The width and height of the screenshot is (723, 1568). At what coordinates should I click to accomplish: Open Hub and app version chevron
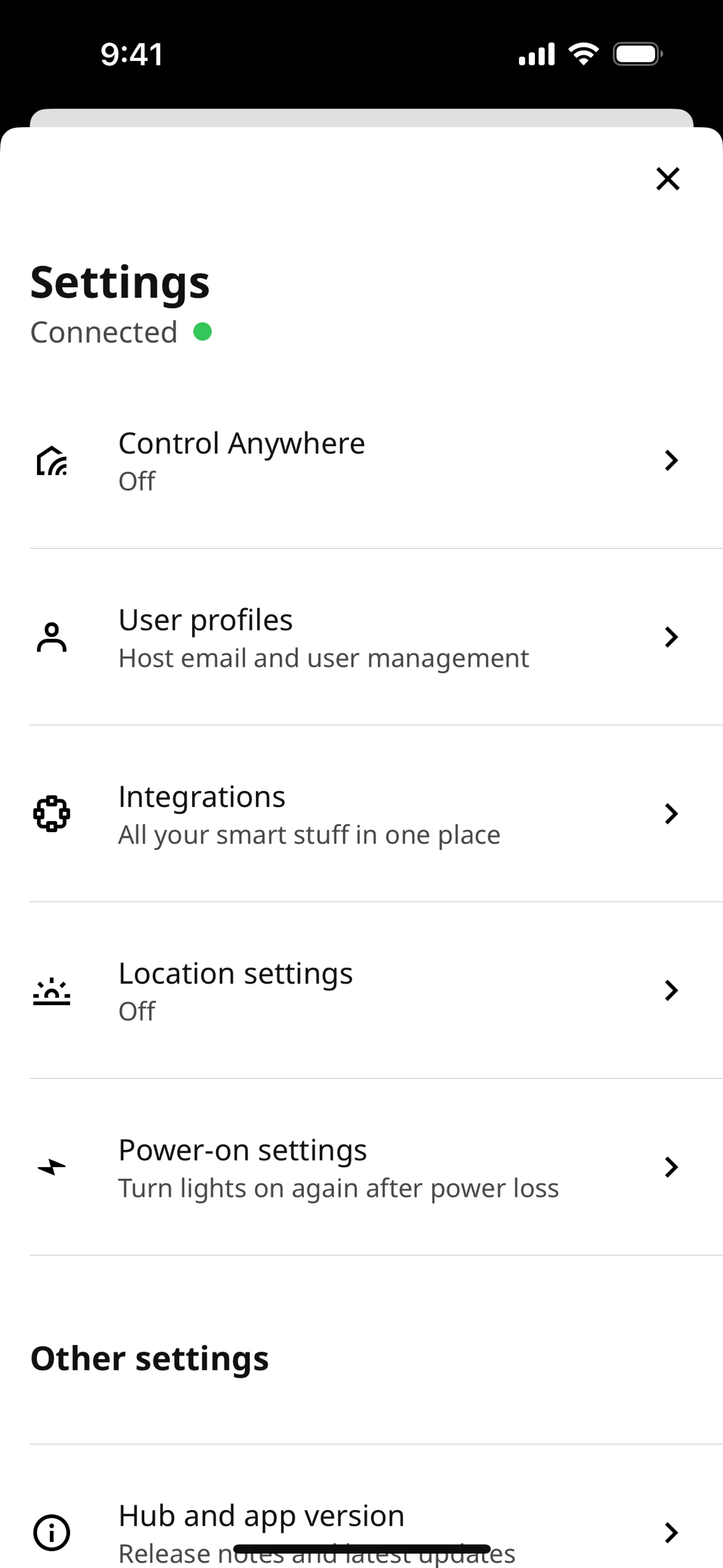[x=671, y=1532]
